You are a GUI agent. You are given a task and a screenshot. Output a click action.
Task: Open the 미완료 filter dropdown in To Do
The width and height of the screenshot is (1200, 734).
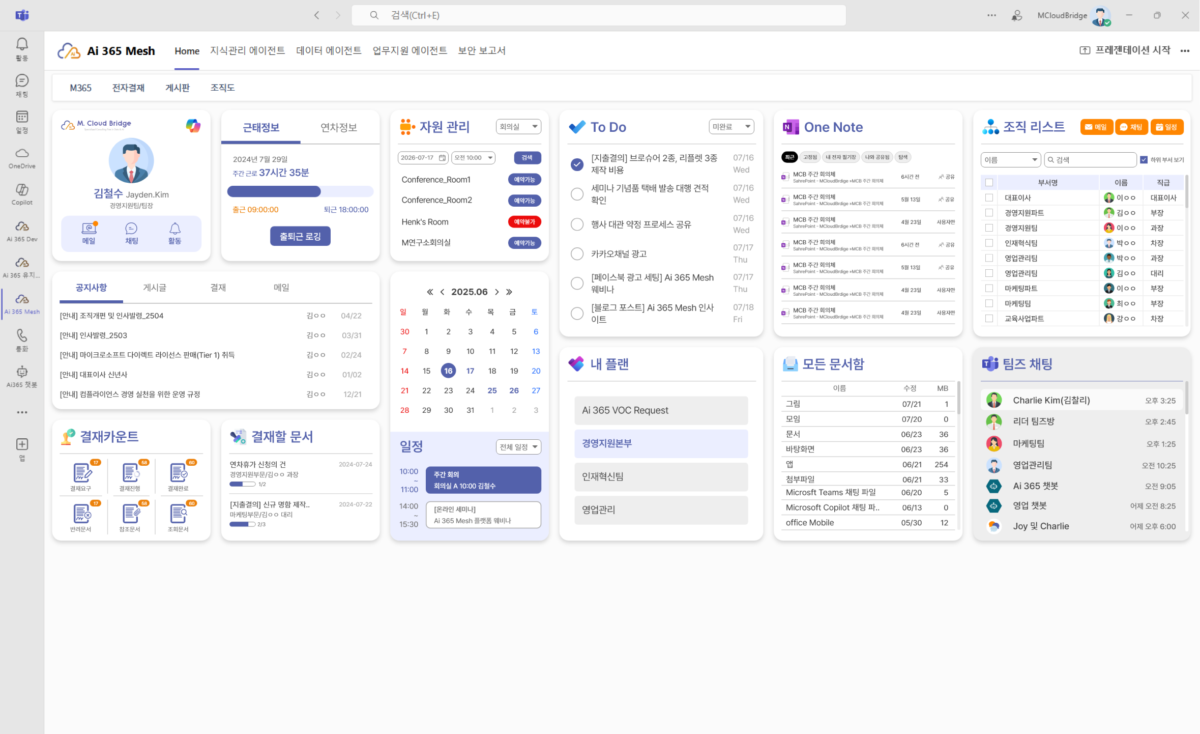[732, 127]
